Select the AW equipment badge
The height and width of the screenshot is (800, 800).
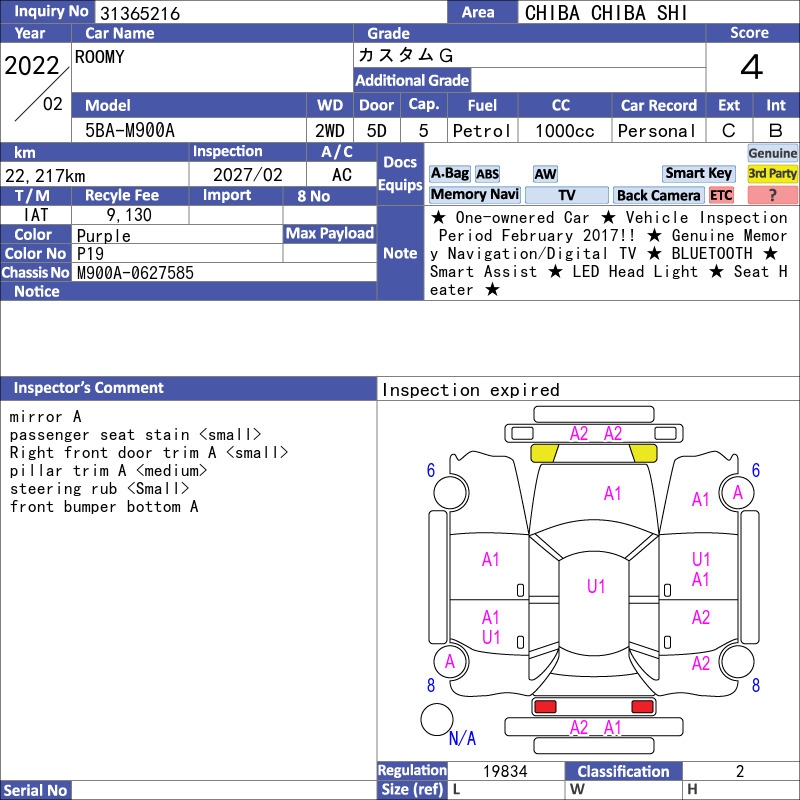545,174
